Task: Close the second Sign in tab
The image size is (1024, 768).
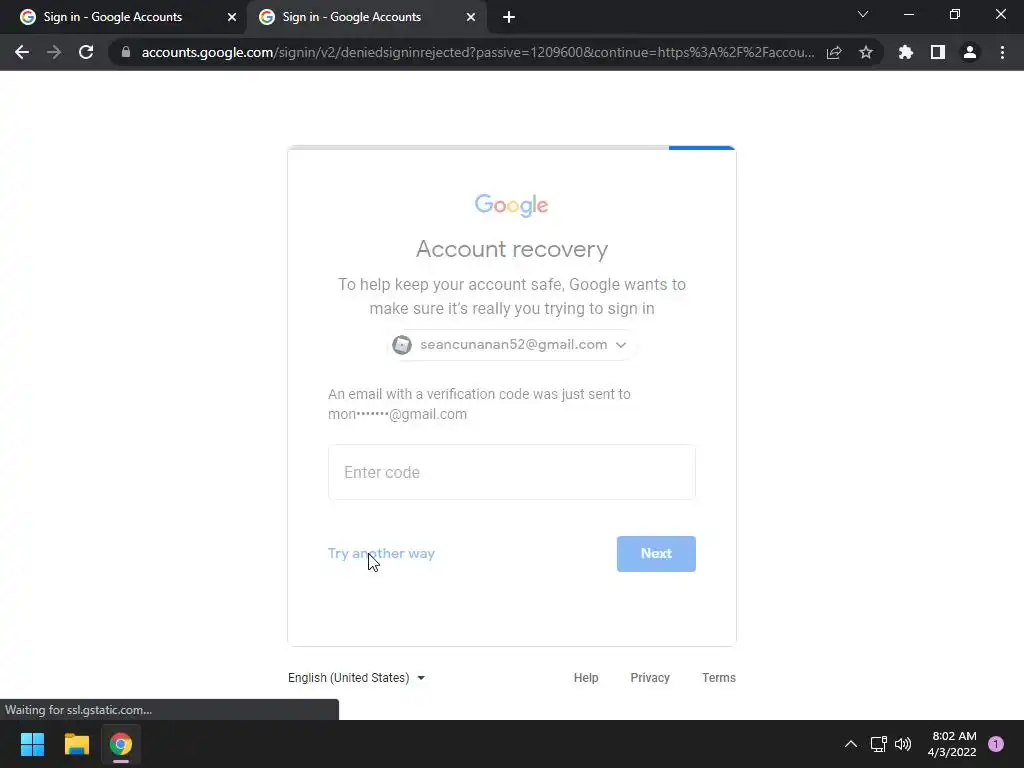Action: coord(471,18)
